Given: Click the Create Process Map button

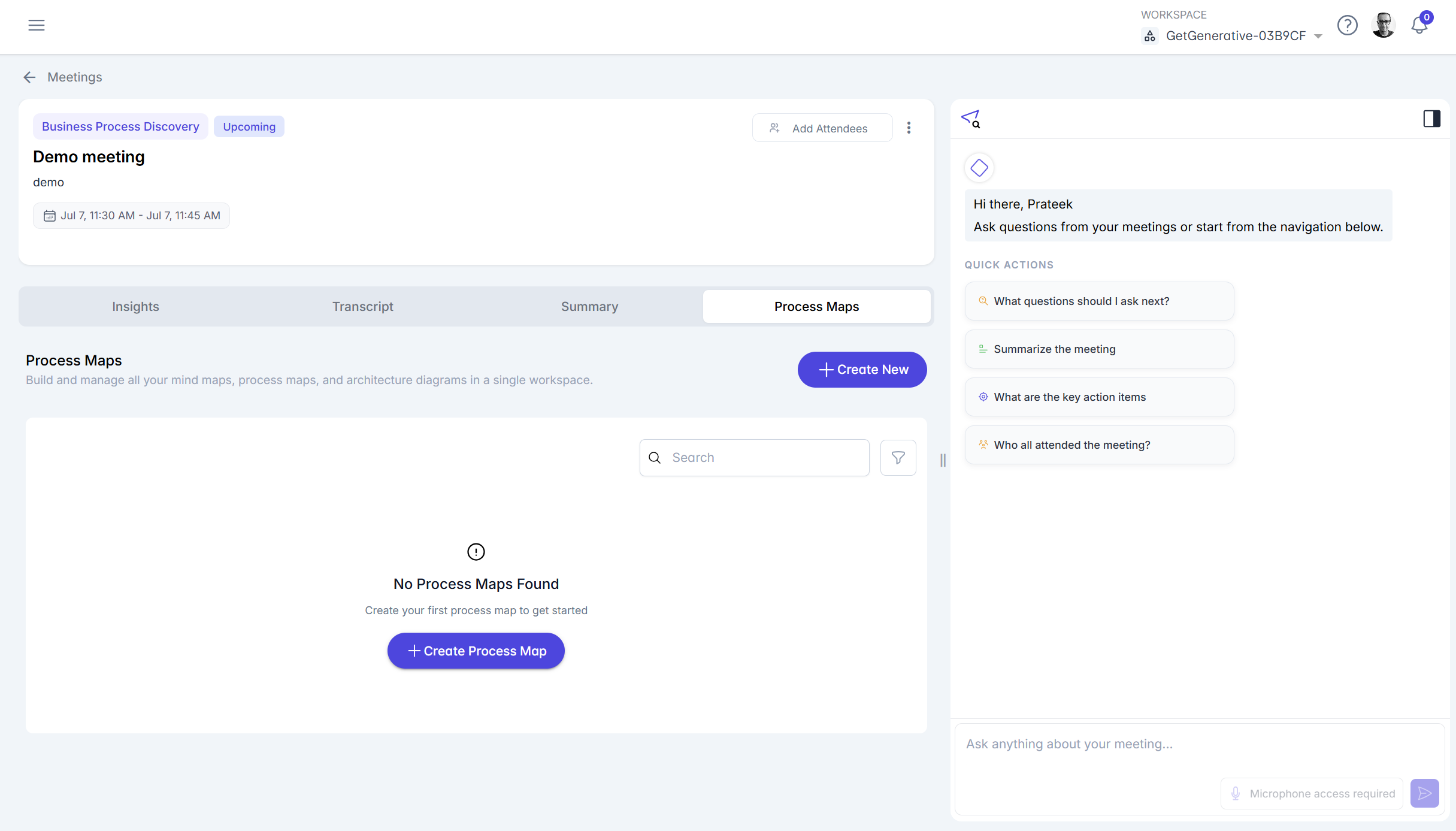Looking at the screenshot, I should pyautogui.click(x=476, y=651).
